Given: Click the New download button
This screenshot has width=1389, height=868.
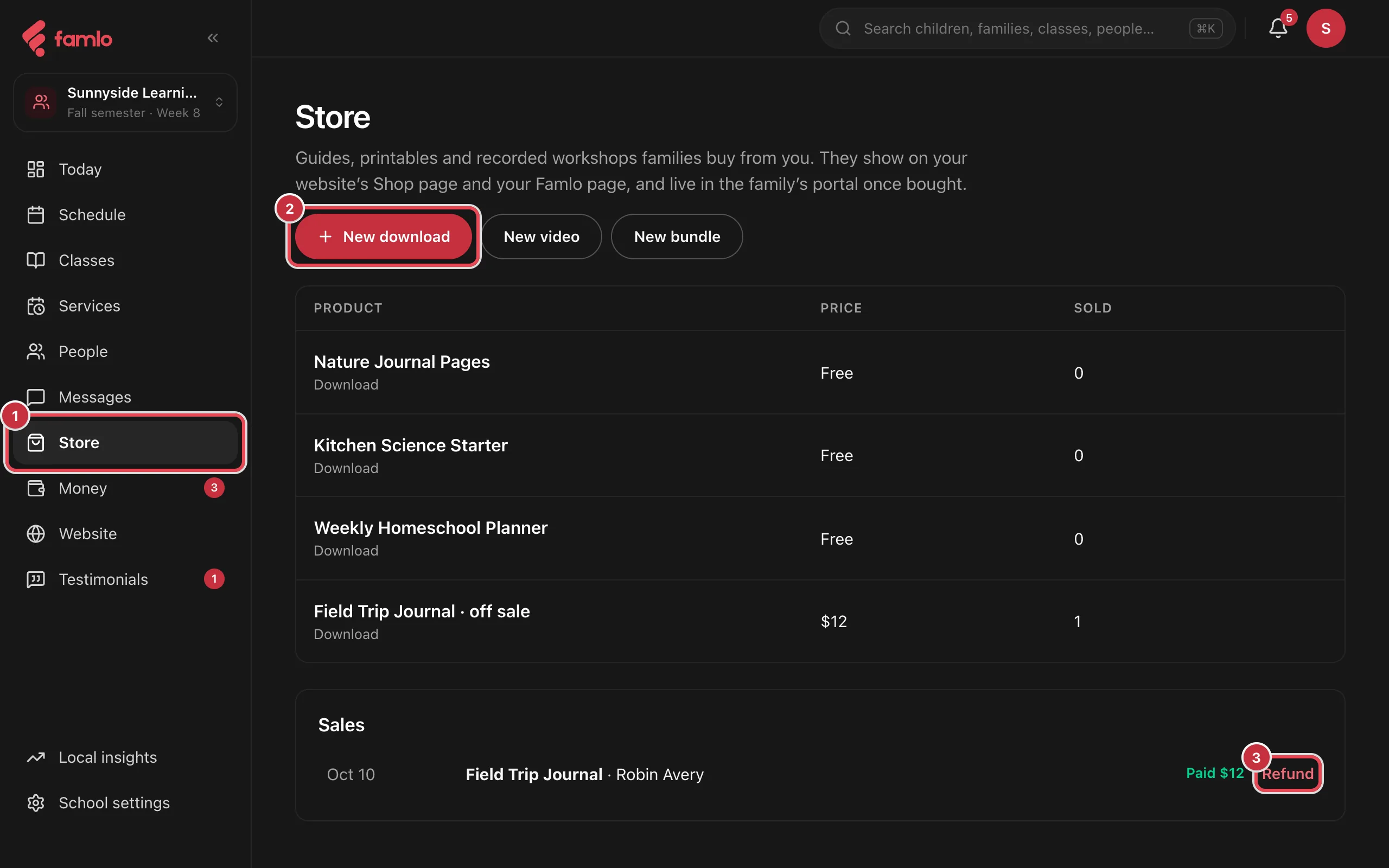Looking at the screenshot, I should [x=384, y=237].
